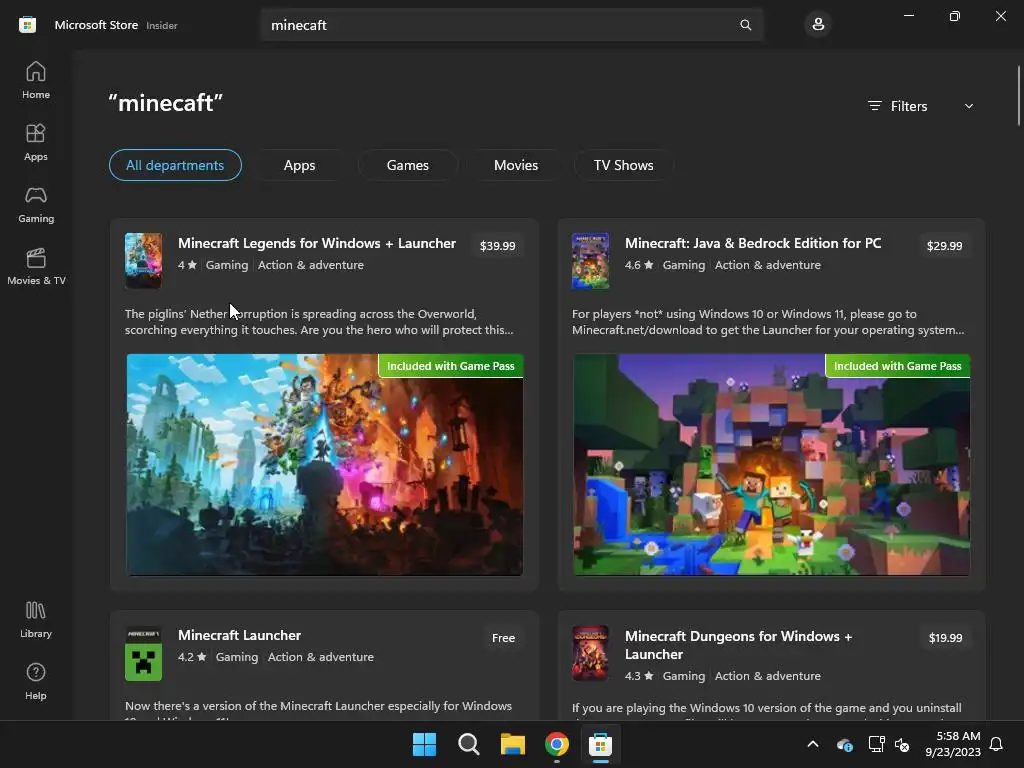Click the vertical scrollbar thumb
Viewport: 1024px width, 768px height.
(1018, 96)
